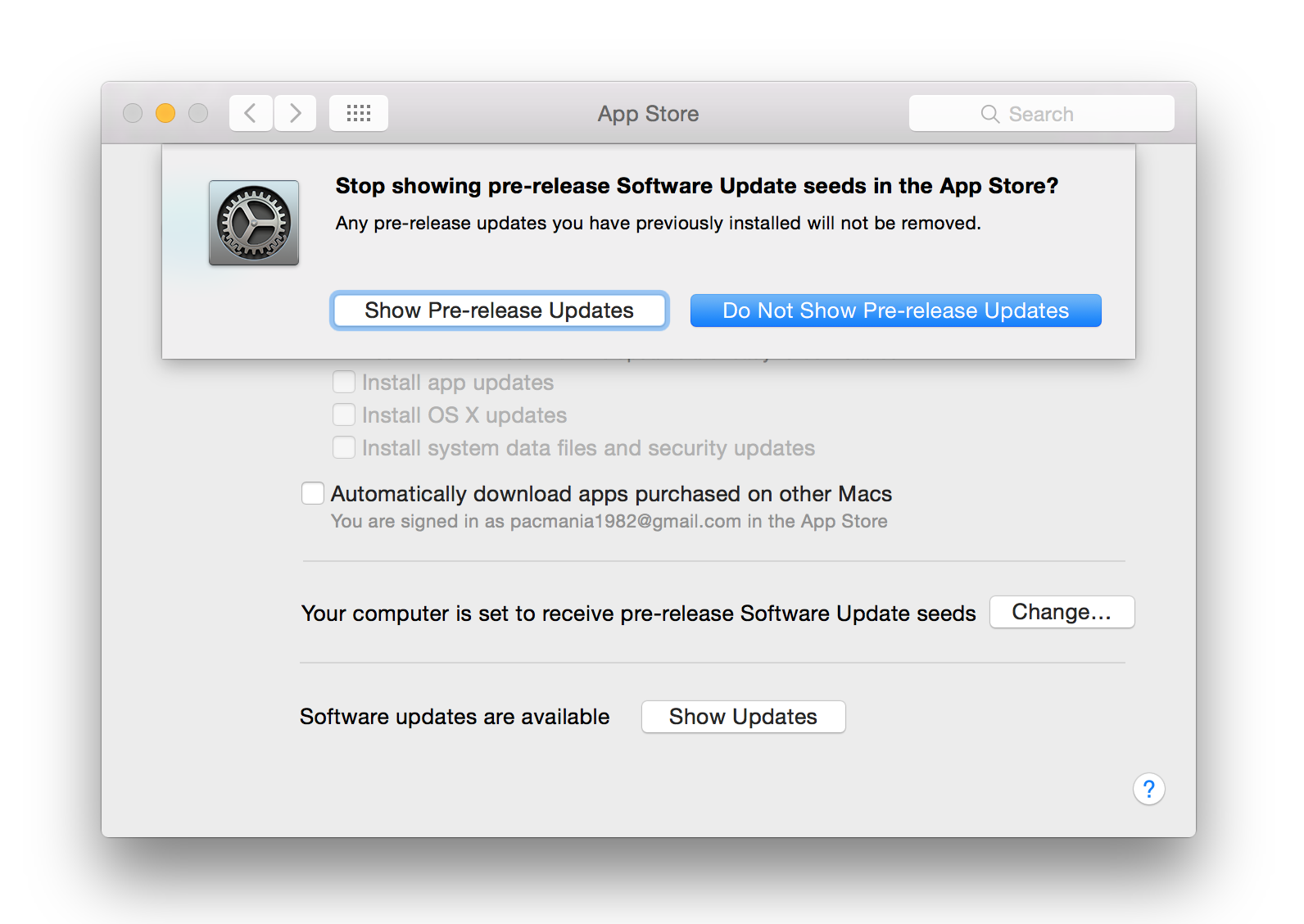Toggle Install system data files and security updates
Viewport: 1304px width, 924px height.
[x=344, y=447]
